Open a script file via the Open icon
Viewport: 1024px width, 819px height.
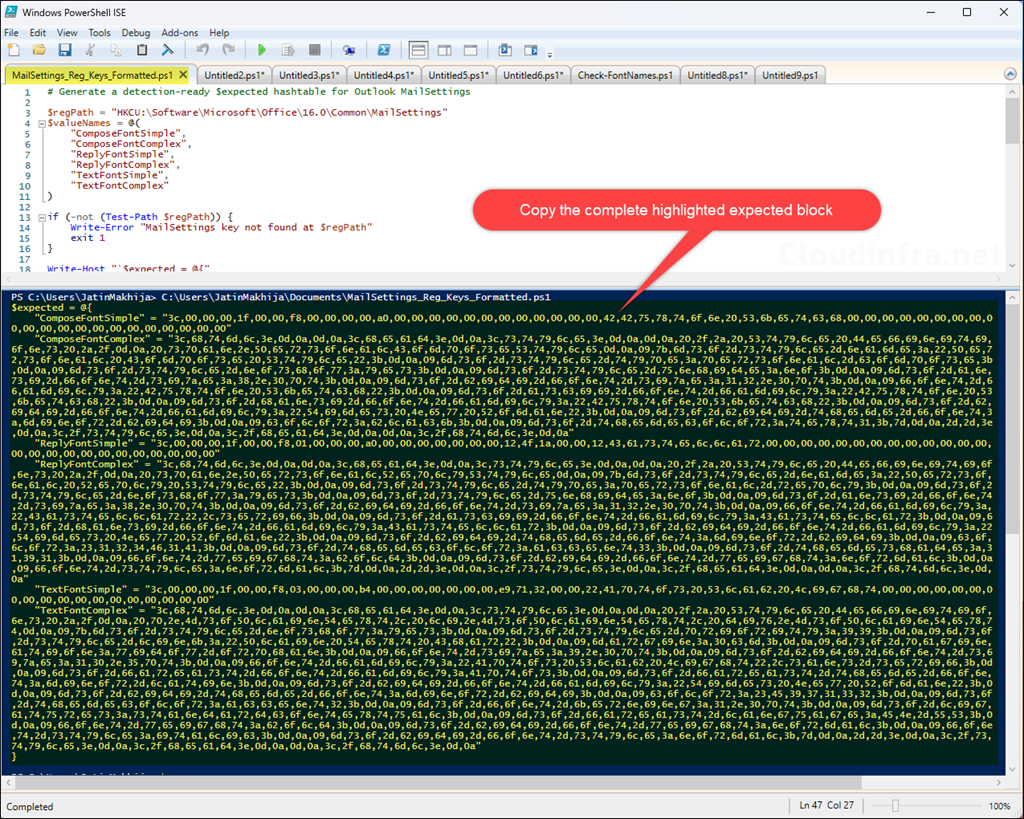point(37,50)
